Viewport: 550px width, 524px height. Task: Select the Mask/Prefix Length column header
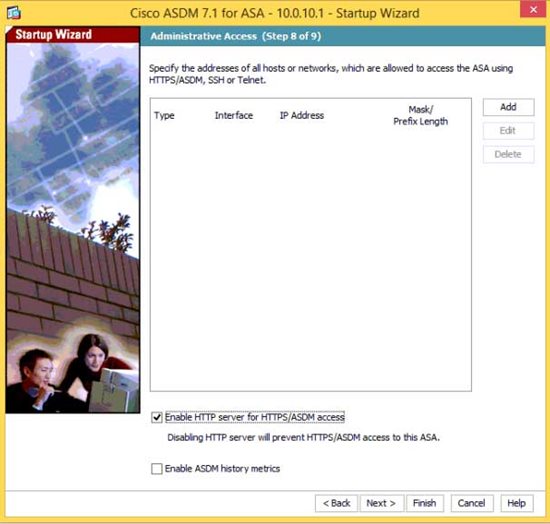click(421, 115)
